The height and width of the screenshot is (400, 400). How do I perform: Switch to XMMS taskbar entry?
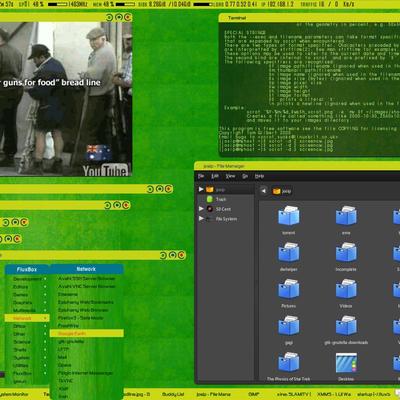(334, 394)
